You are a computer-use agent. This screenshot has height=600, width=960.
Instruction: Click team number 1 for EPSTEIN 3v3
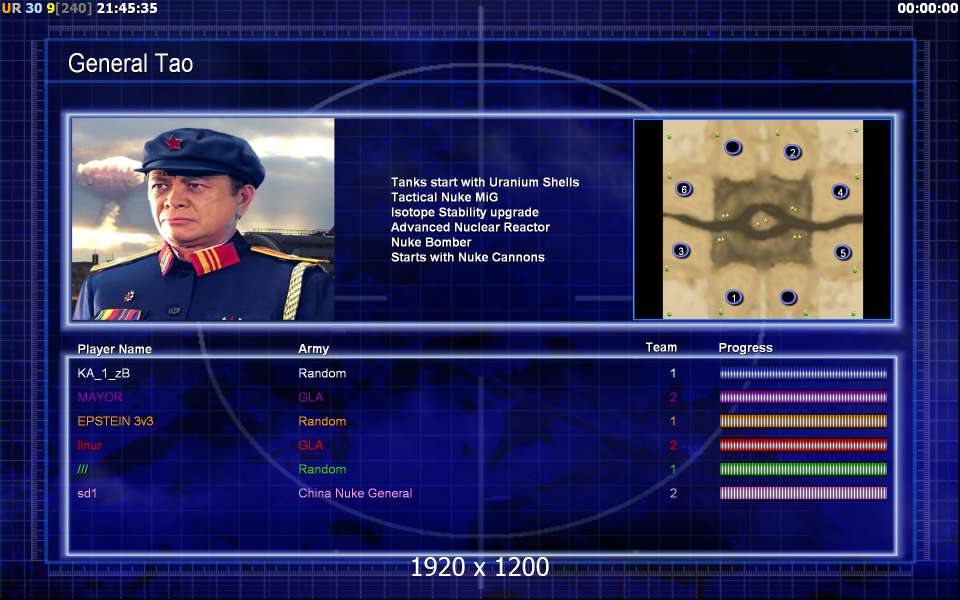673,421
